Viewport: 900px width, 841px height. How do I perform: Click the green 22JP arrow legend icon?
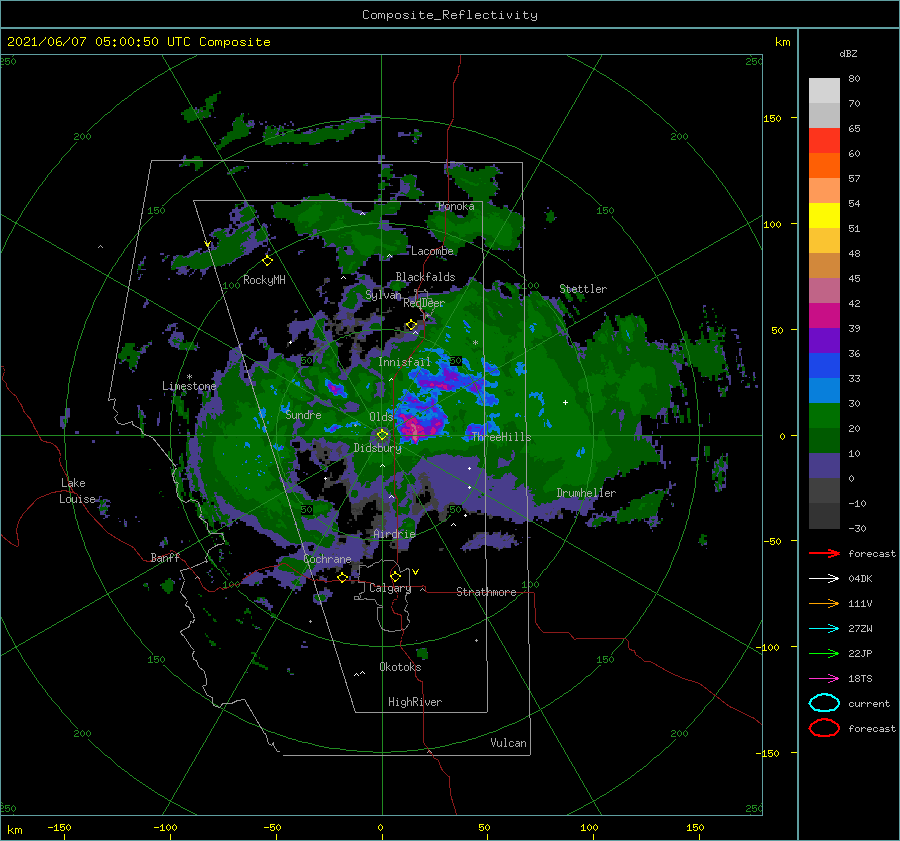tap(824, 653)
